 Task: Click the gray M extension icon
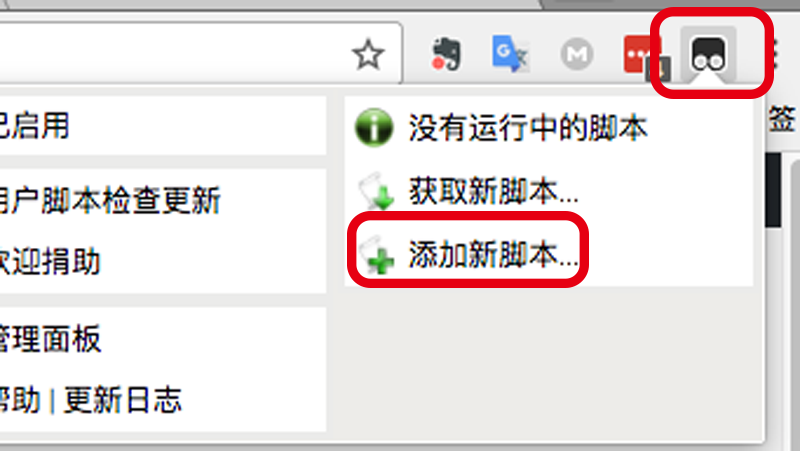pyautogui.click(x=577, y=54)
